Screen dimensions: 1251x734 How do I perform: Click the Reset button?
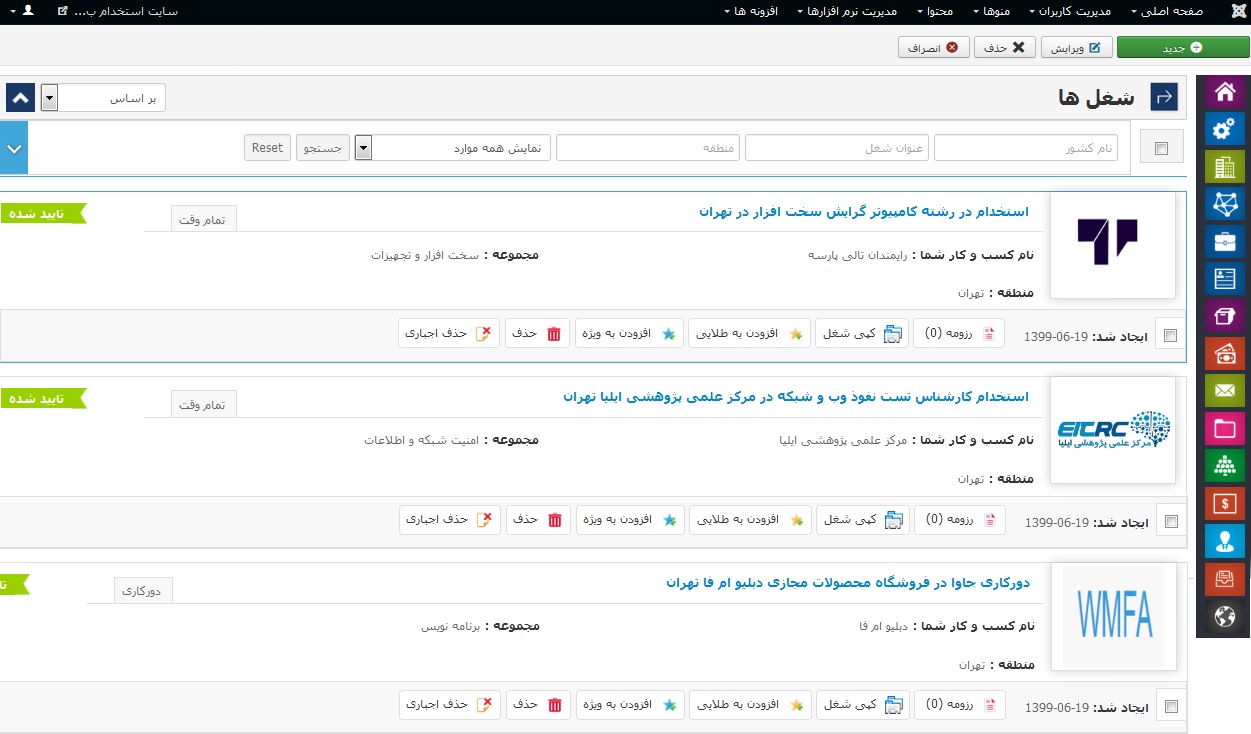click(x=267, y=148)
